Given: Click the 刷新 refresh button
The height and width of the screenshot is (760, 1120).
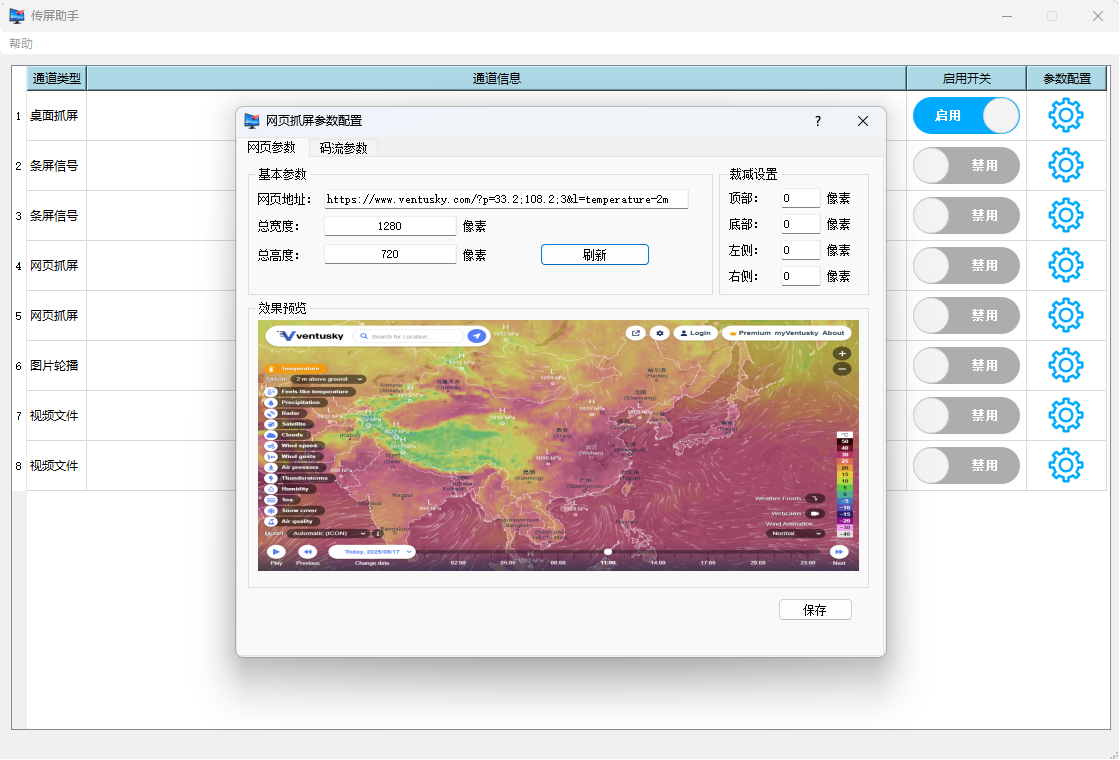Looking at the screenshot, I should tap(594, 255).
